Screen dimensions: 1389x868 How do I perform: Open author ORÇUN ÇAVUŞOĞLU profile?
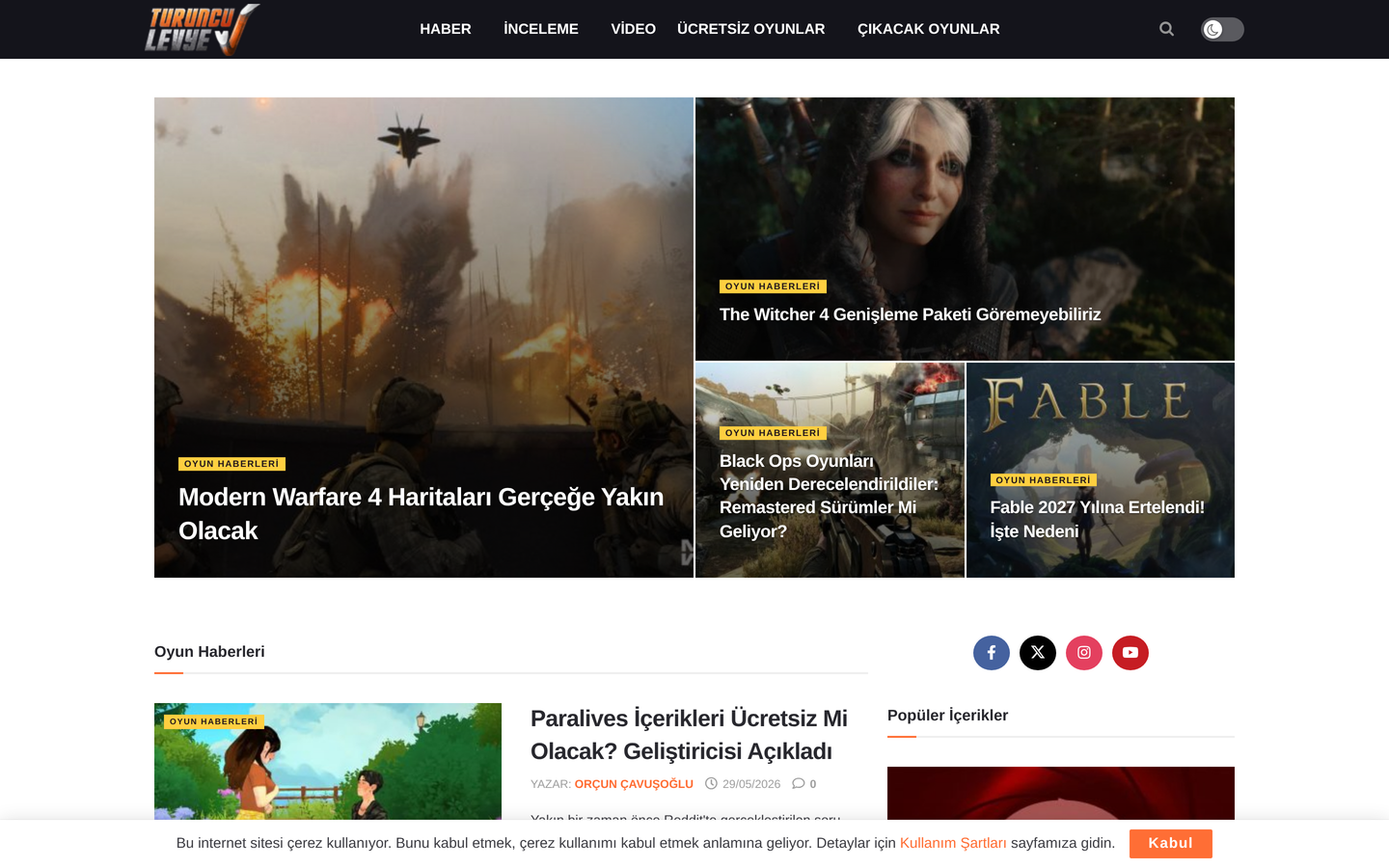click(634, 784)
